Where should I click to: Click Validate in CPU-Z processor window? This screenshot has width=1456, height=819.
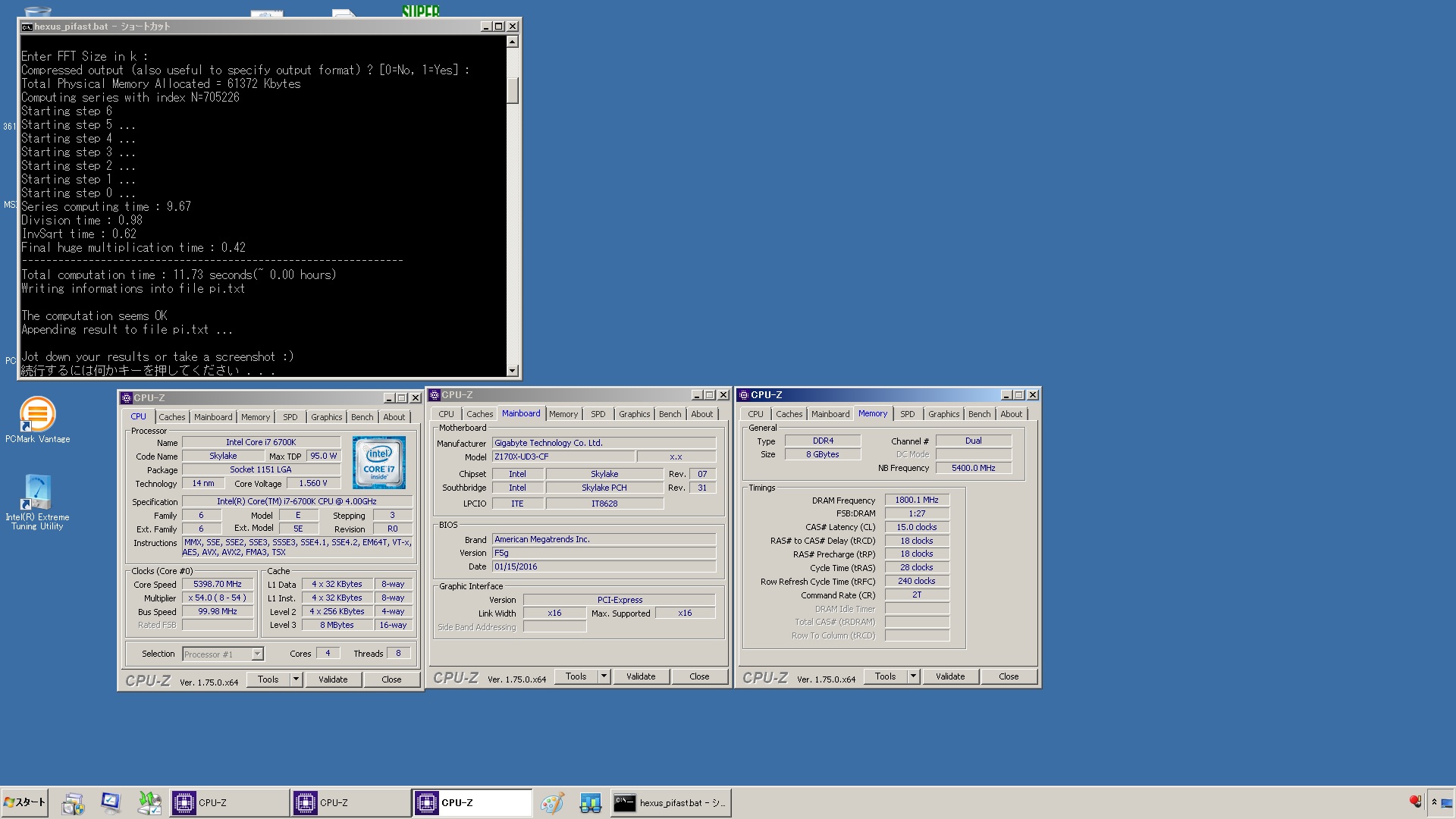click(333, 679)
